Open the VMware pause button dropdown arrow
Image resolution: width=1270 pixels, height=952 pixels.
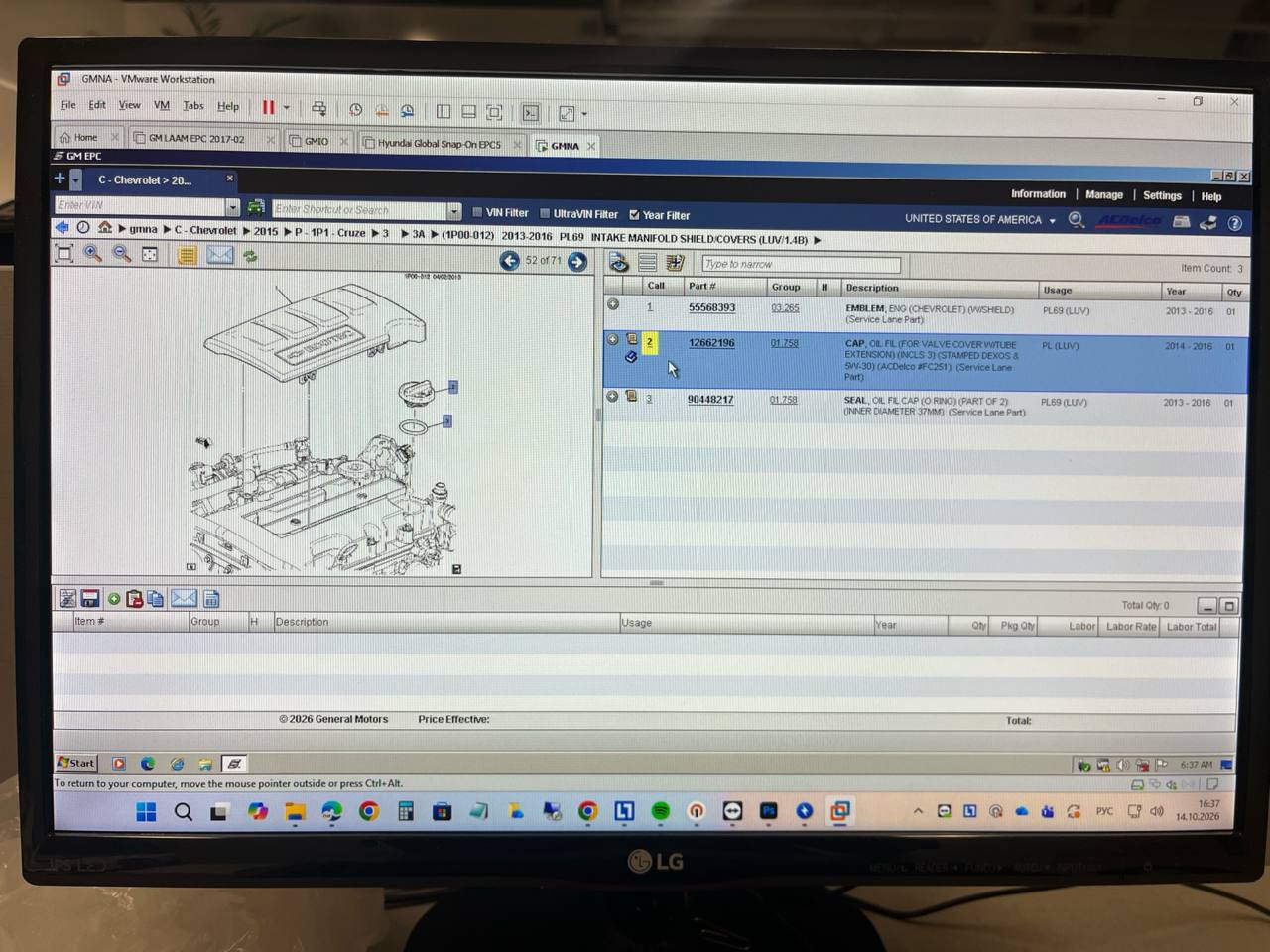[287, 107]
